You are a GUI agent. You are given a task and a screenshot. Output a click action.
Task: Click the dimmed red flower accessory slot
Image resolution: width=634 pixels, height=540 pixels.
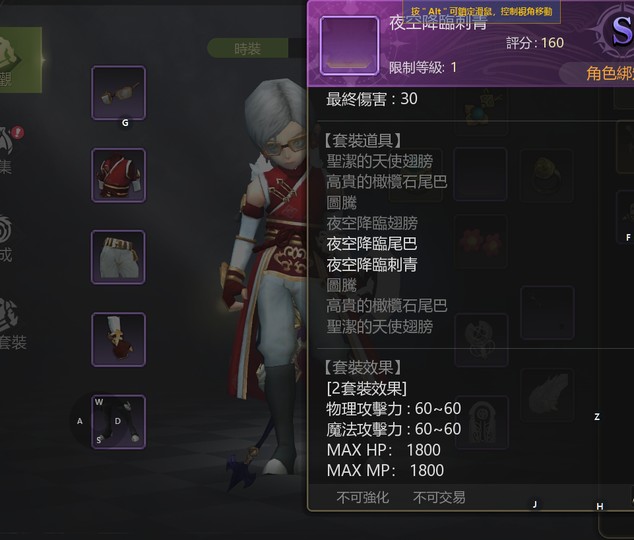point(481,241)
